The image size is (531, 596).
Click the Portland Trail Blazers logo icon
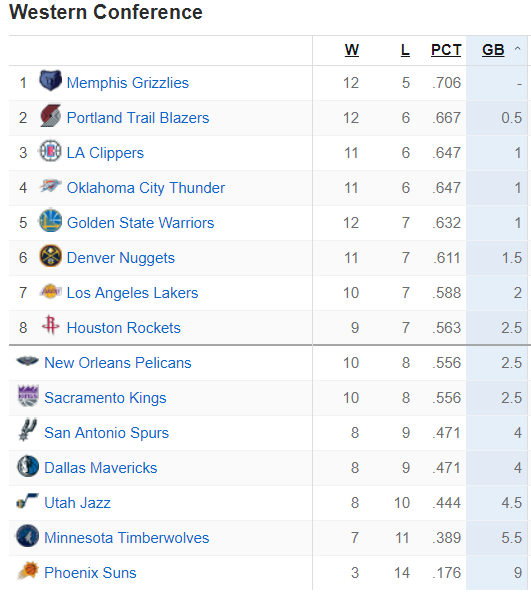[50, 116]
